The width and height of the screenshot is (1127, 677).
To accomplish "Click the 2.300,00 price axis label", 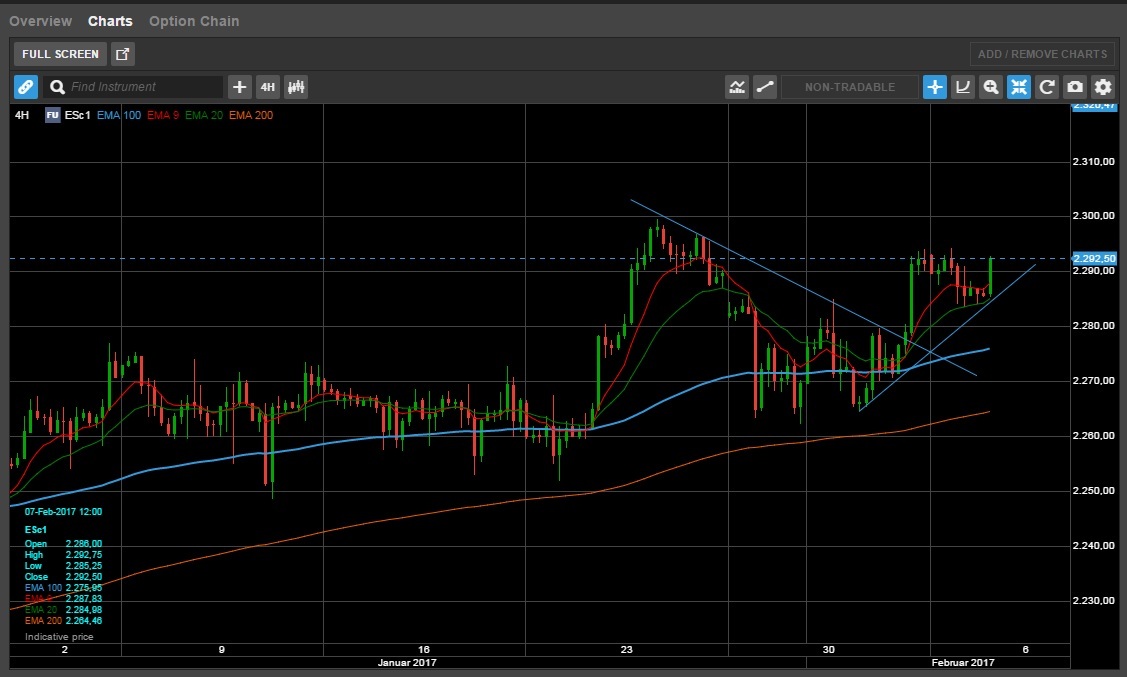I will [1093, 216].
